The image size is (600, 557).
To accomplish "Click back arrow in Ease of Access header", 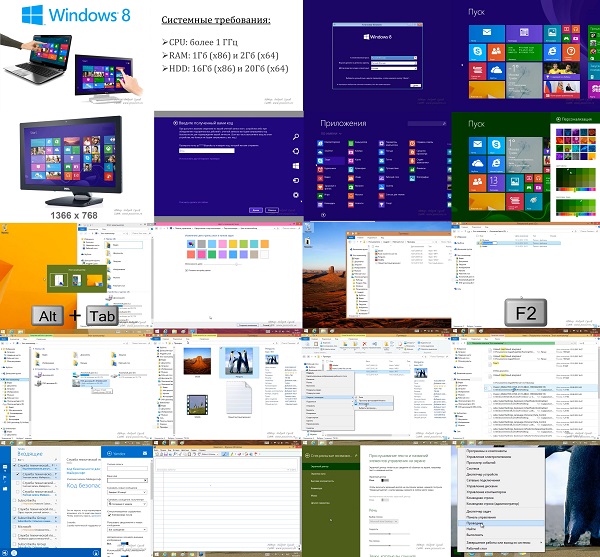I will (307, 456).
